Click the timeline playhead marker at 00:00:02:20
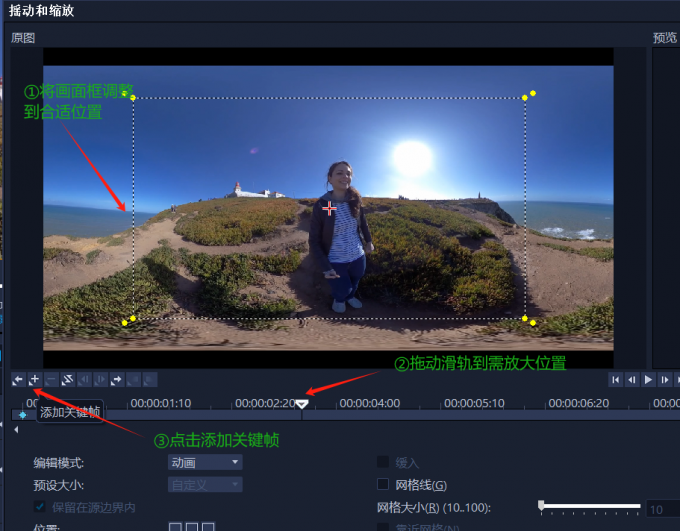 pos(302,404)
